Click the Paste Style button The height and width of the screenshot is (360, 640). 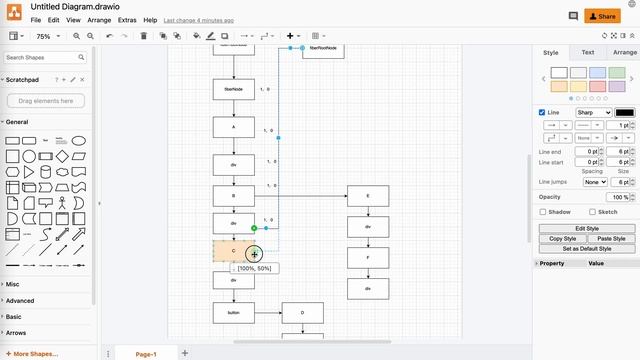point(611,238)
